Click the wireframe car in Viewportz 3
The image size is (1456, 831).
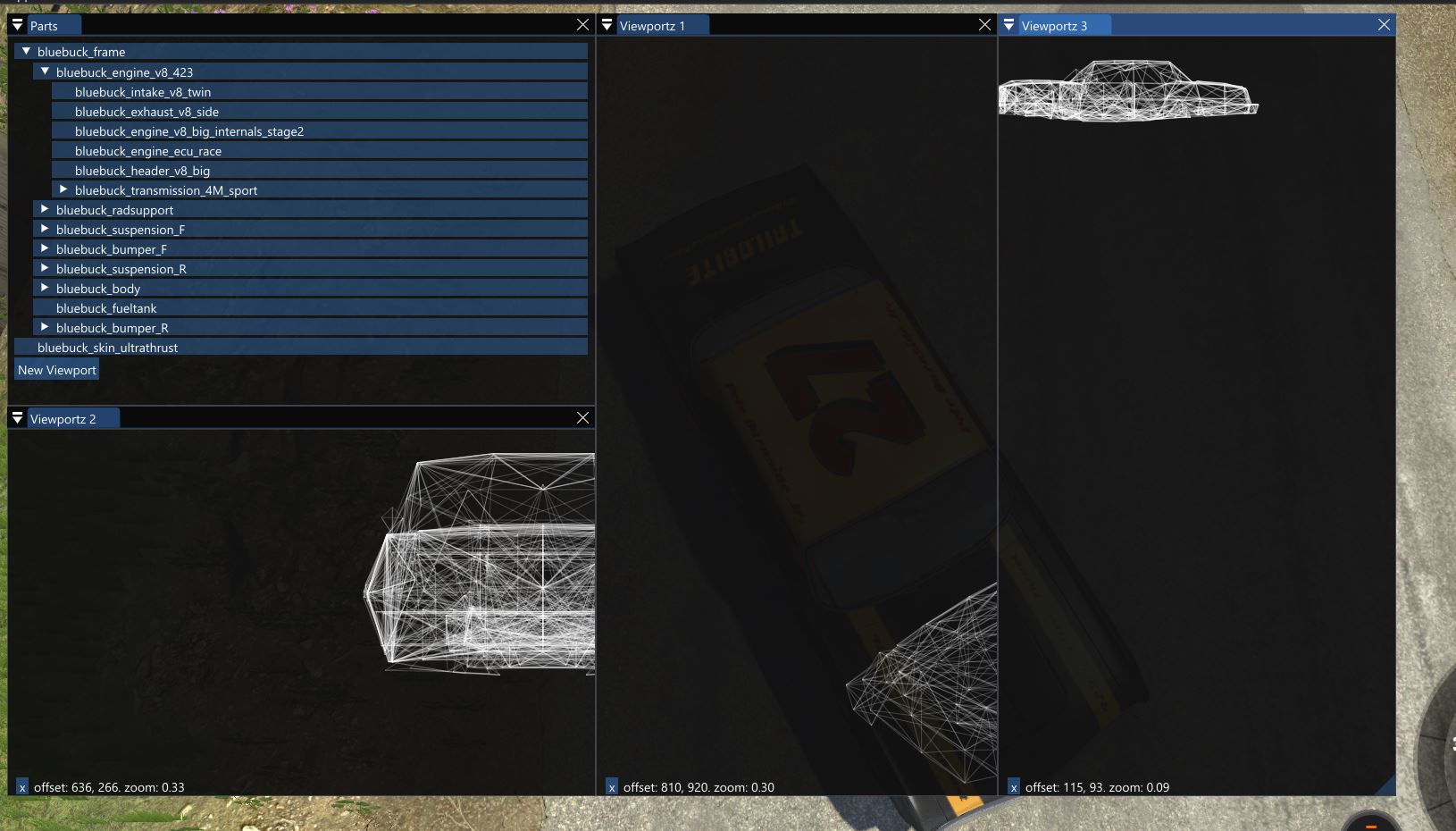tap(1127, 91)
